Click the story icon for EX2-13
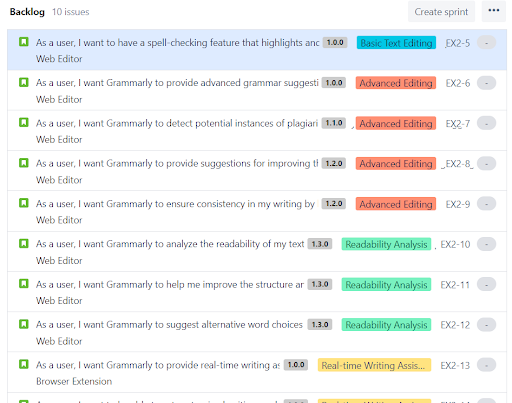The width and height of the screenshot is (512, 403). pyautogui.click(x=24, y=364)
